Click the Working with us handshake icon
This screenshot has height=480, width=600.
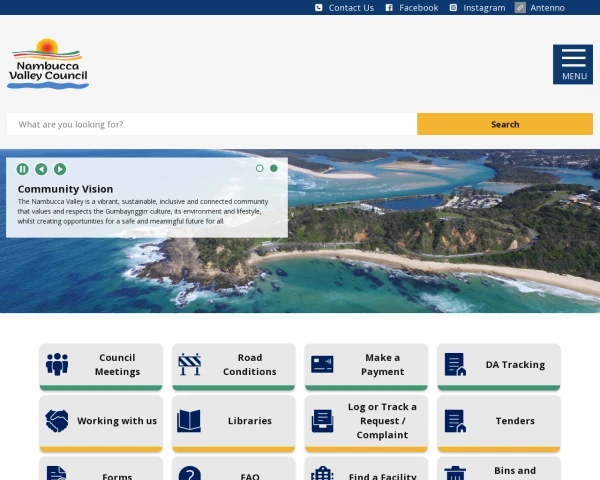click(57, 421)
